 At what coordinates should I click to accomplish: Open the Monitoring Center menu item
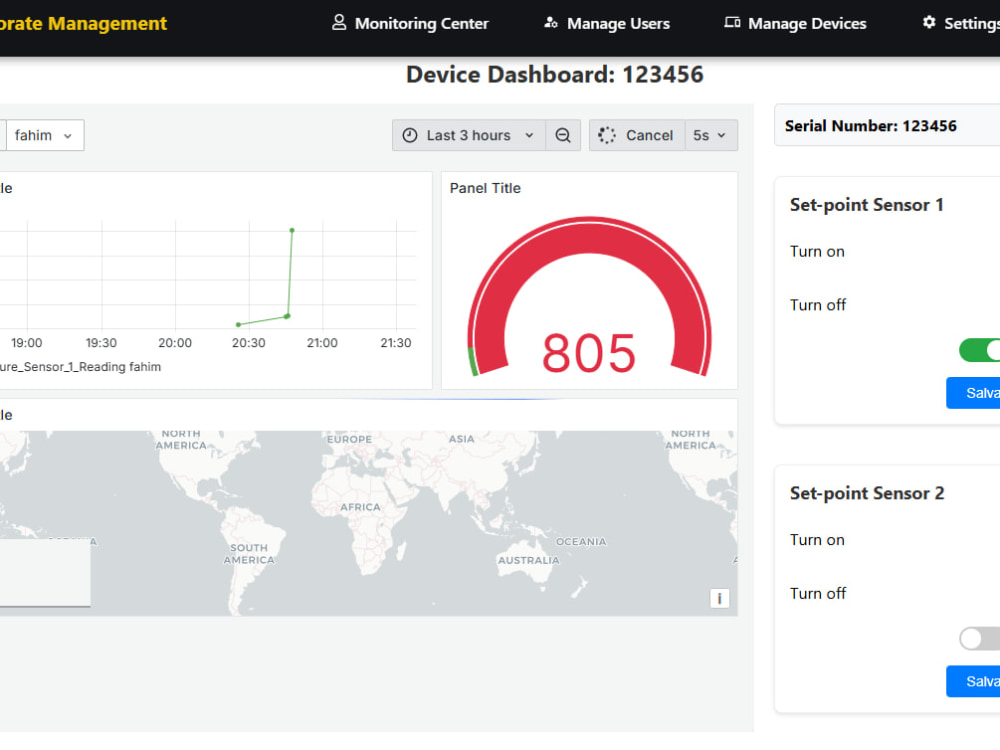(410, 24)
